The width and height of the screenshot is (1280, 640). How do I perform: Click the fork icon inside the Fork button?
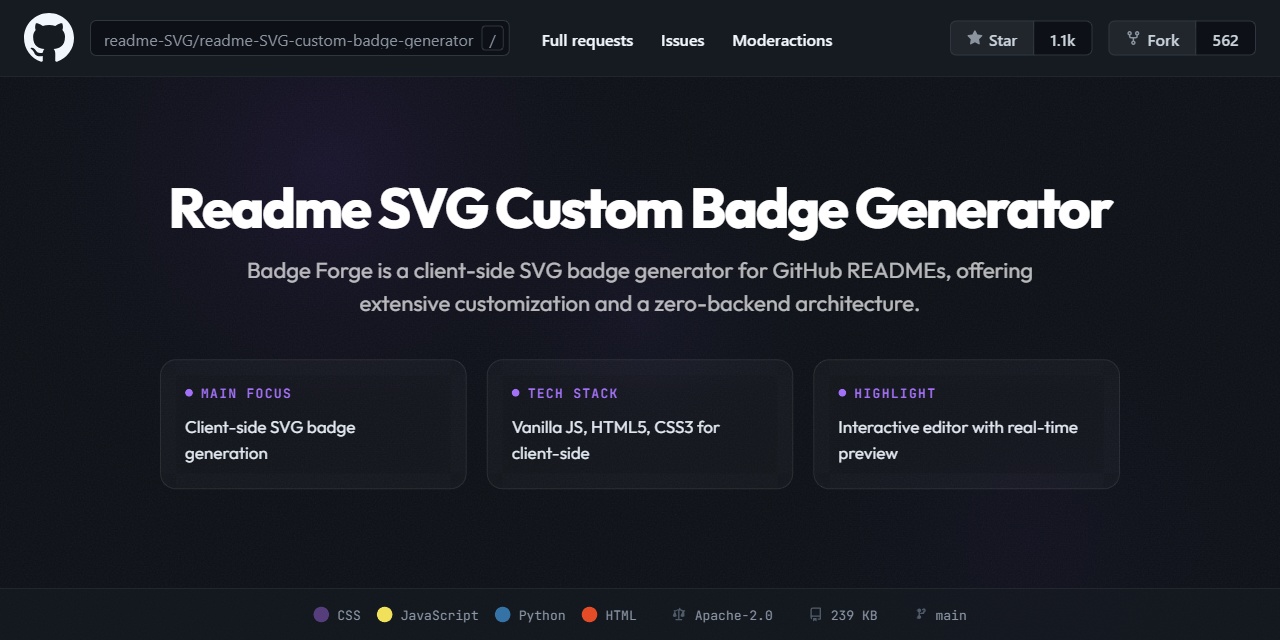pos(1133,38)
